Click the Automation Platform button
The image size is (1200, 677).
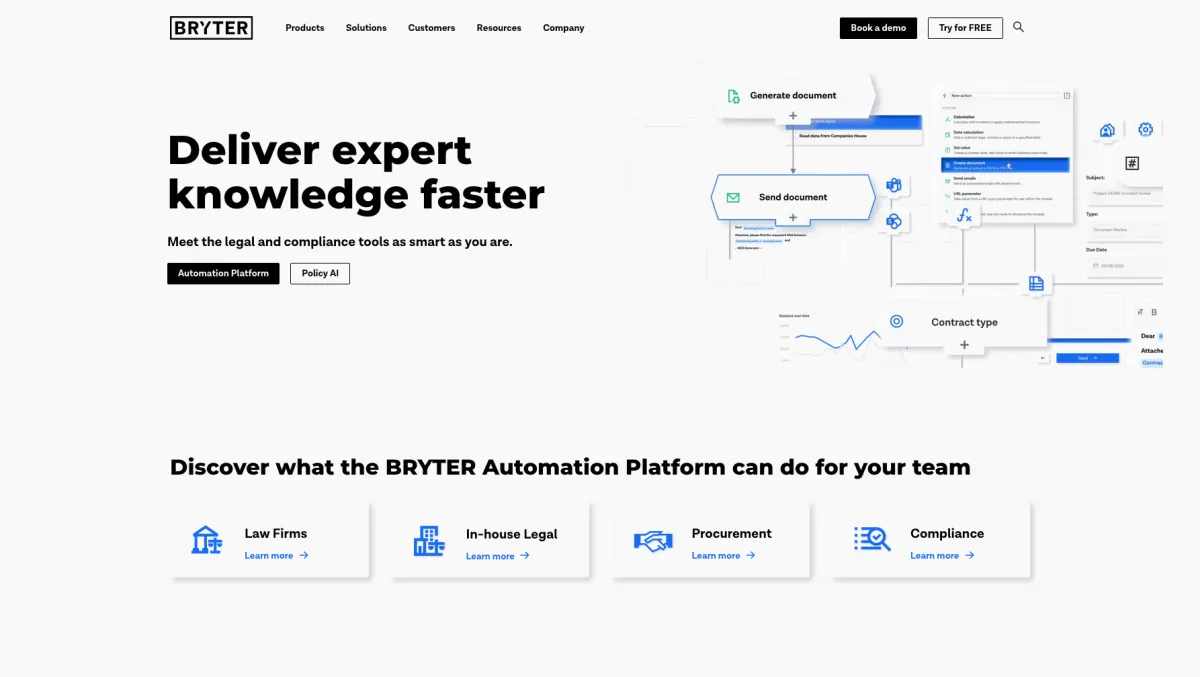click(223, 273)
